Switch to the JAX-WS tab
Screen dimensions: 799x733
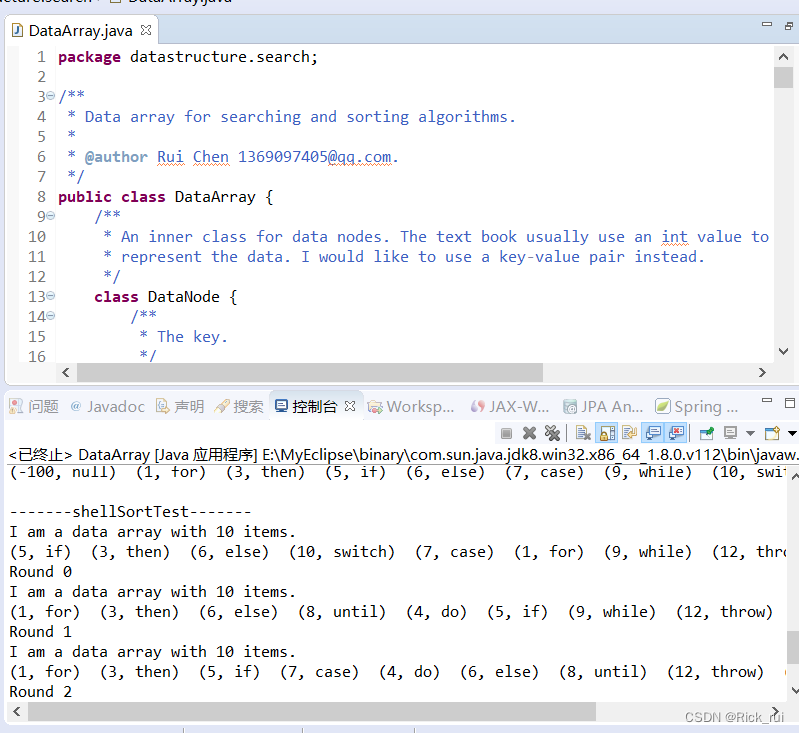point(510,406)
